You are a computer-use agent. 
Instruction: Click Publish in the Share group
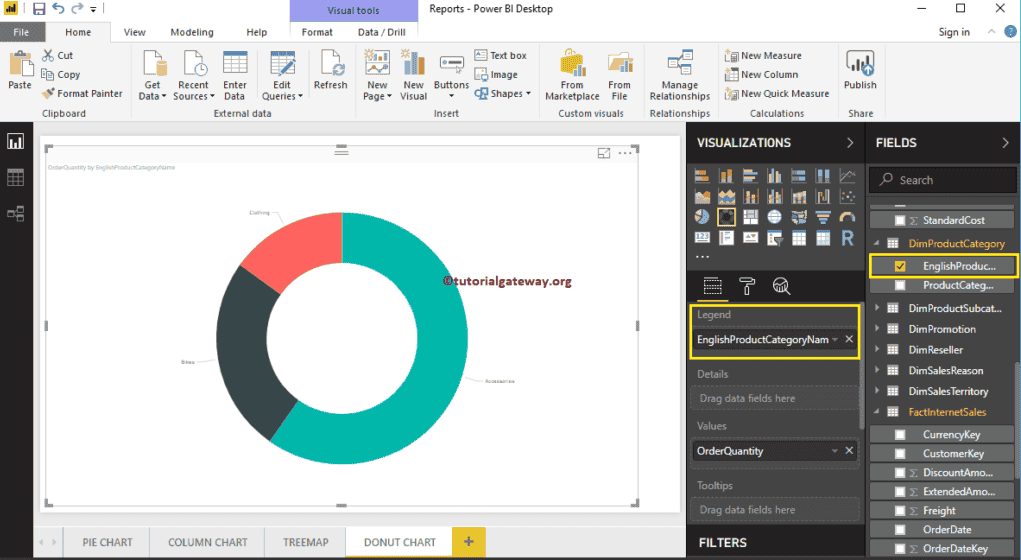pyautogui.click(x=860, y=70)
